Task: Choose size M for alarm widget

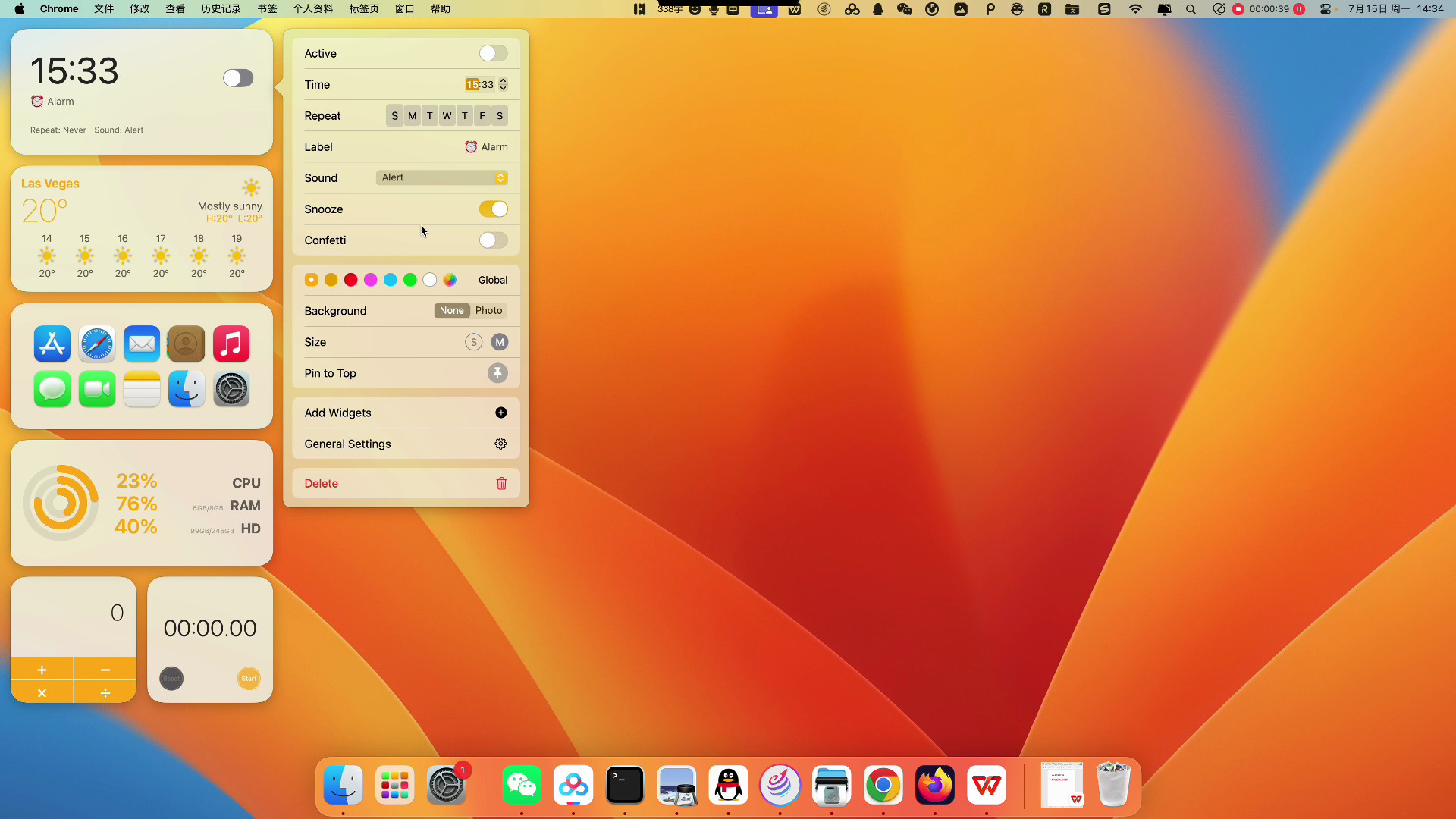Action: (498, 341)
